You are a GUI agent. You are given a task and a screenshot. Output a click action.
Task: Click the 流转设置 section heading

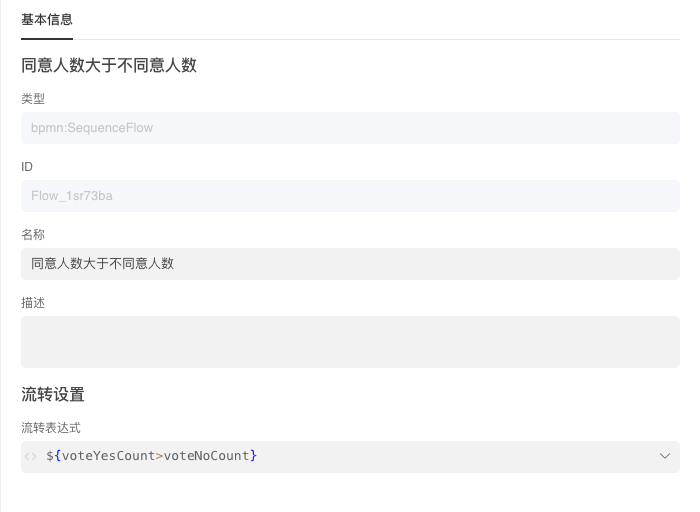pos(53,394)
